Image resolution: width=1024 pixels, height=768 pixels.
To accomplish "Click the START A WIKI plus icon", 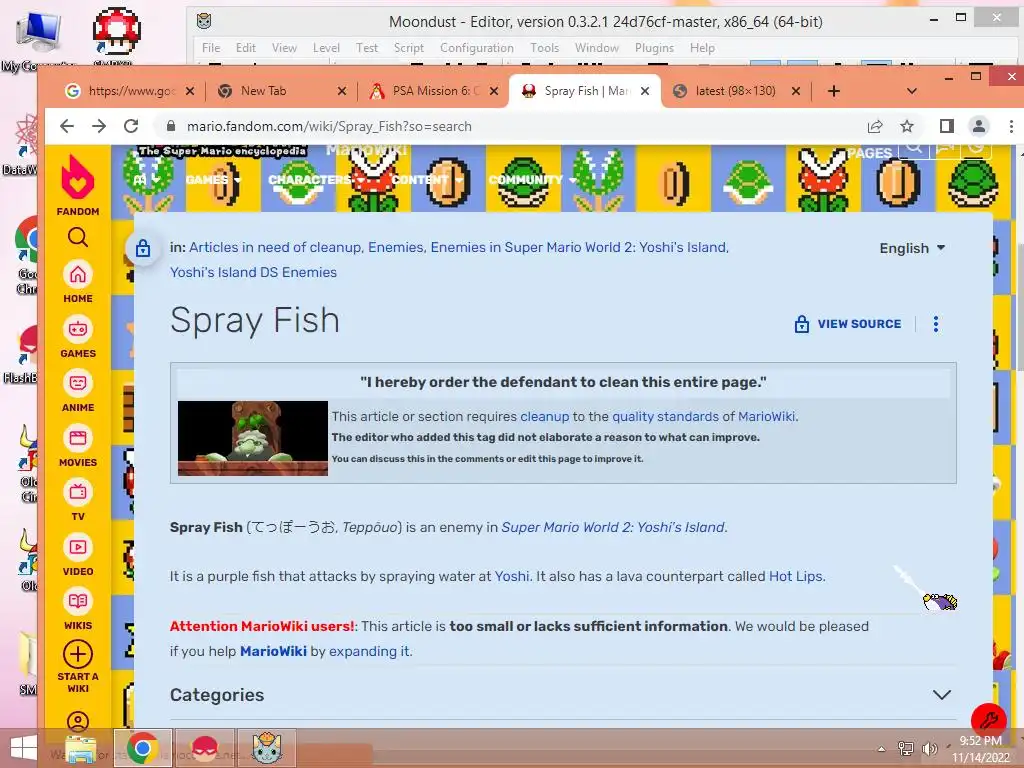I will point(78,654).
